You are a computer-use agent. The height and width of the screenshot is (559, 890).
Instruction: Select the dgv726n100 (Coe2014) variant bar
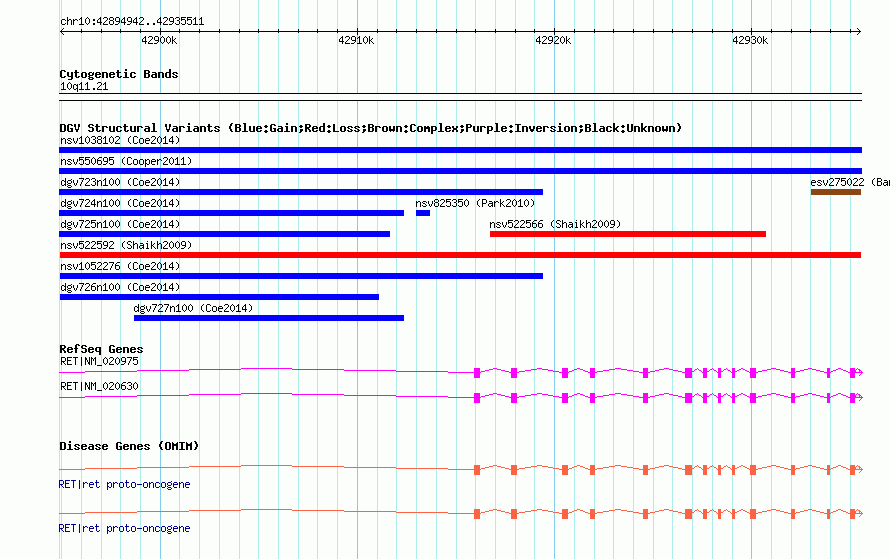[x=219, y=297]
